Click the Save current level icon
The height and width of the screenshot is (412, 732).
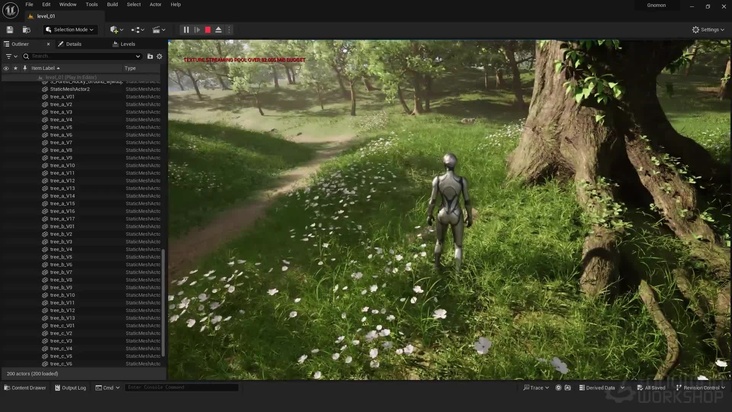10,30
